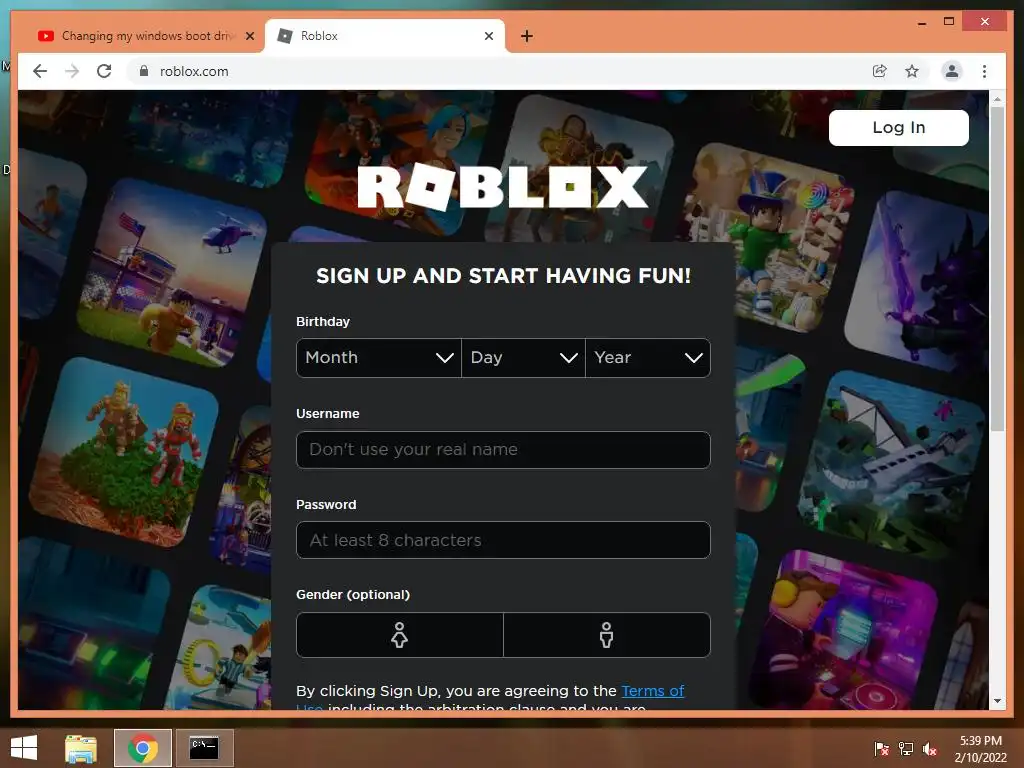
Task: Click the Action Center flag tray icon
Action: pyautogui.click(x=882, y=749)
